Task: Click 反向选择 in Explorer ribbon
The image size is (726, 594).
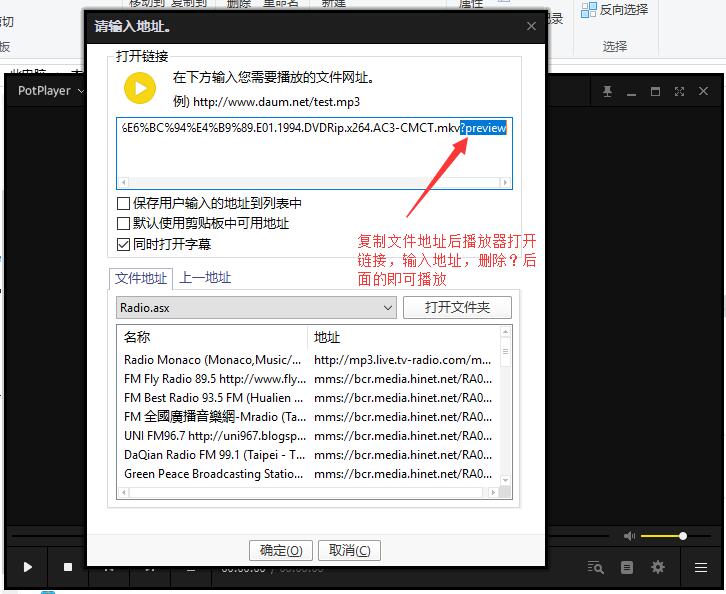Action: click(x=623, y=9)
